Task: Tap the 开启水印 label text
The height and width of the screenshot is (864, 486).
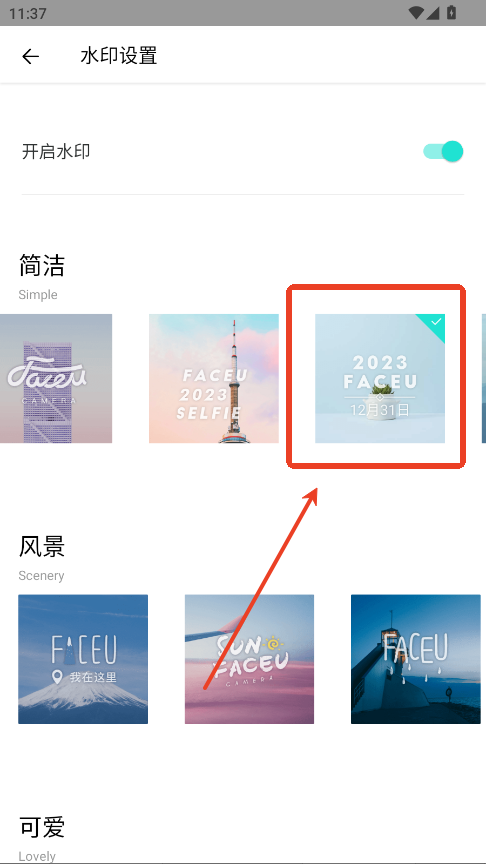Action: [56, 152]
